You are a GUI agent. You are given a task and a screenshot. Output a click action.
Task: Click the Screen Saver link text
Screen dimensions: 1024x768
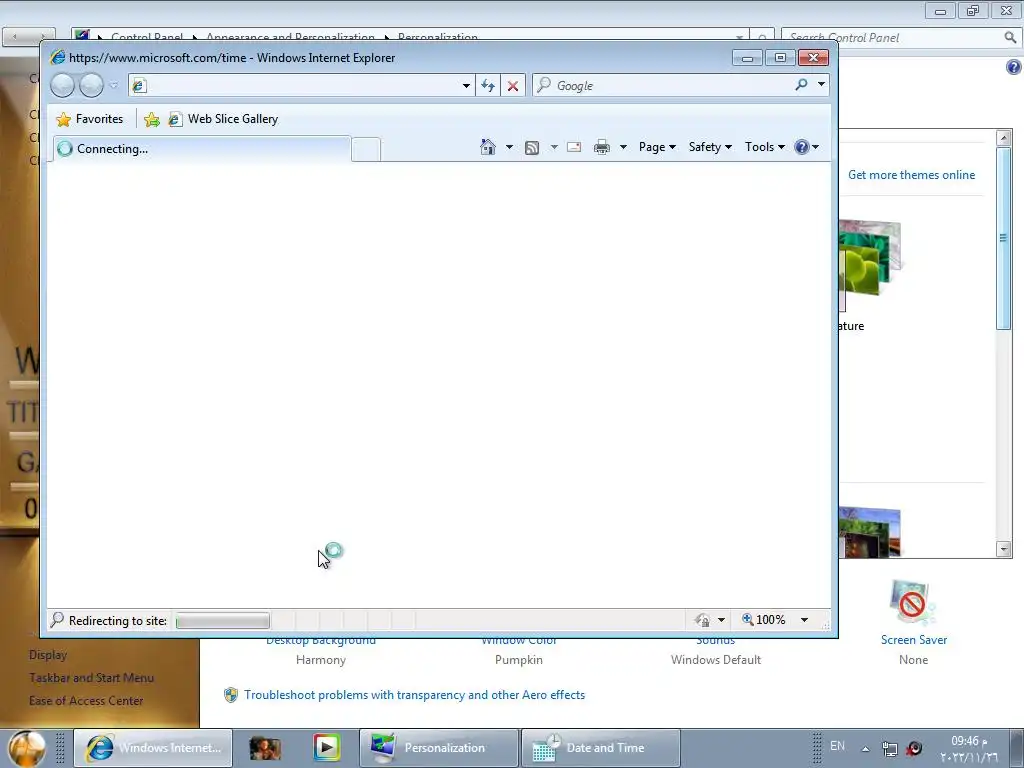tap(914, 640)
